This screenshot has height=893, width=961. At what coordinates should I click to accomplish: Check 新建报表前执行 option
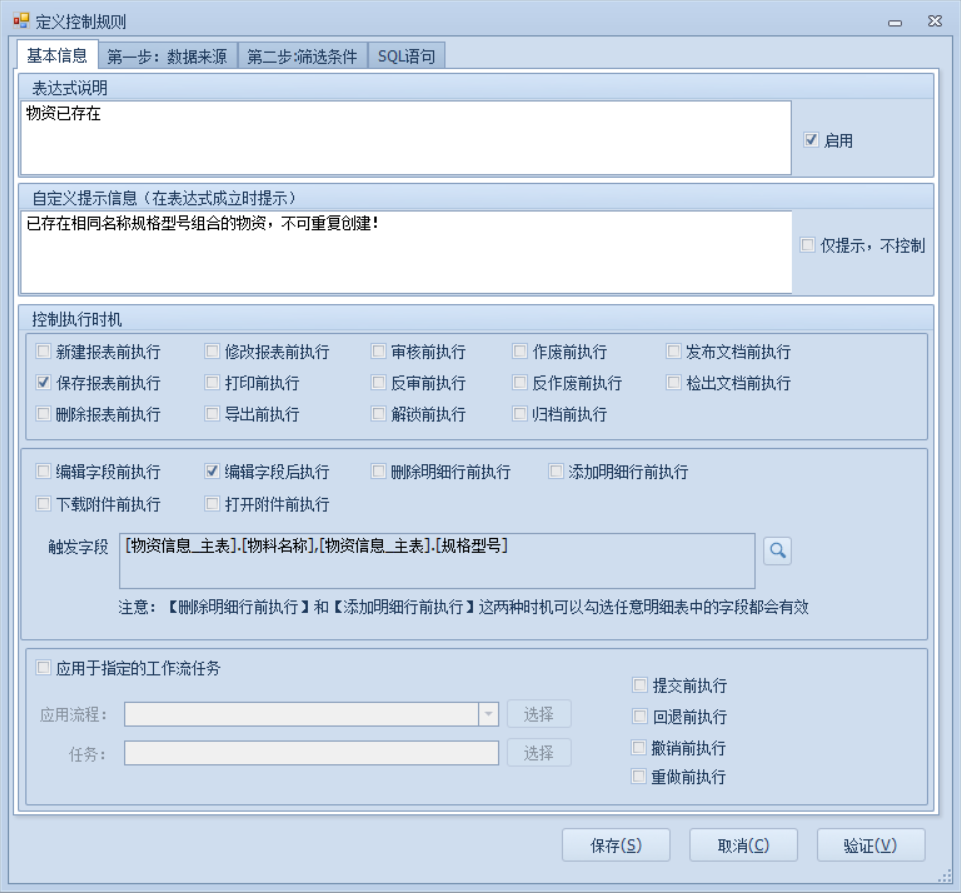[x=44, y=351]
